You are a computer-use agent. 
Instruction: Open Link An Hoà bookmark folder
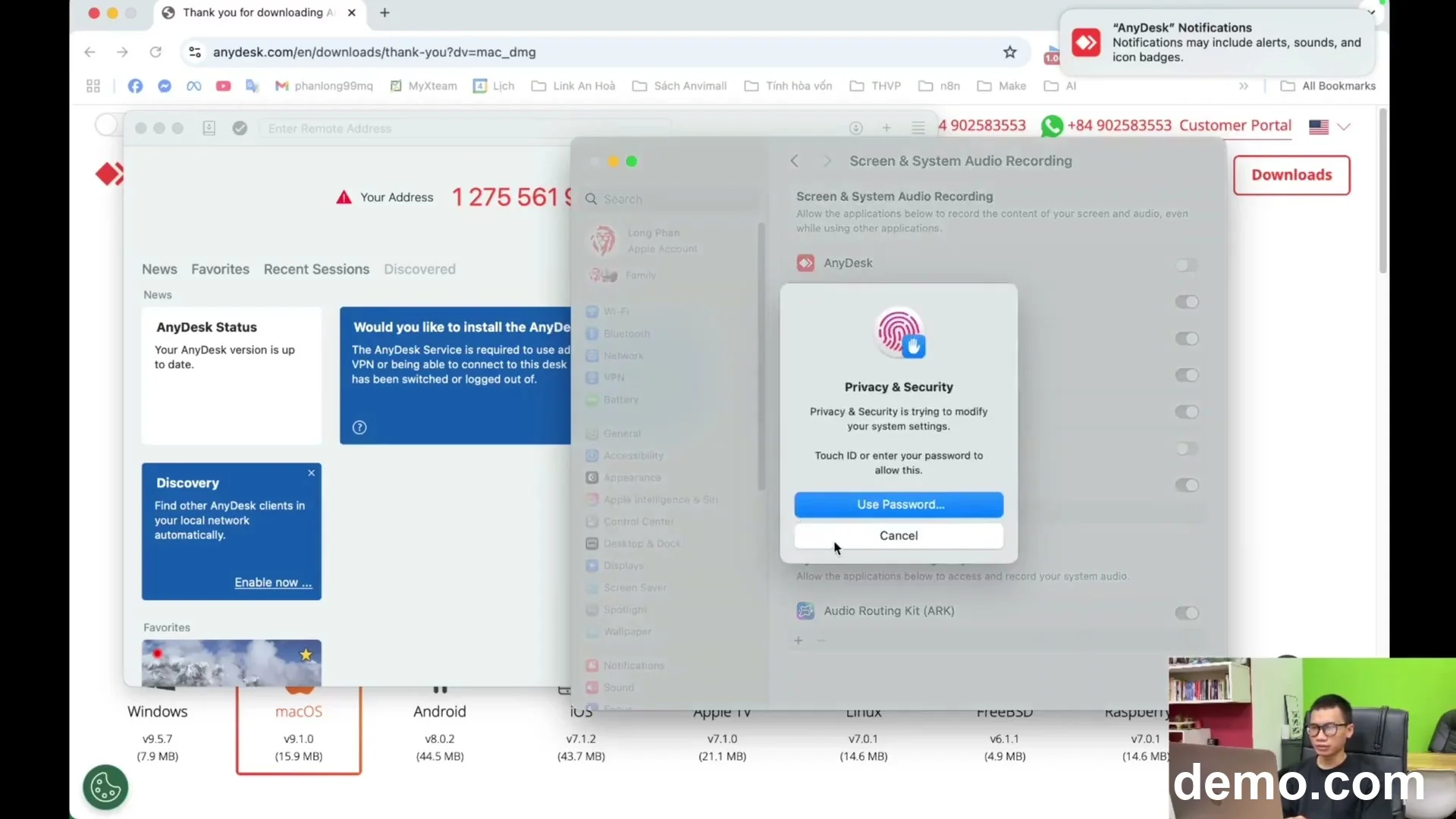tap(573, 86)
